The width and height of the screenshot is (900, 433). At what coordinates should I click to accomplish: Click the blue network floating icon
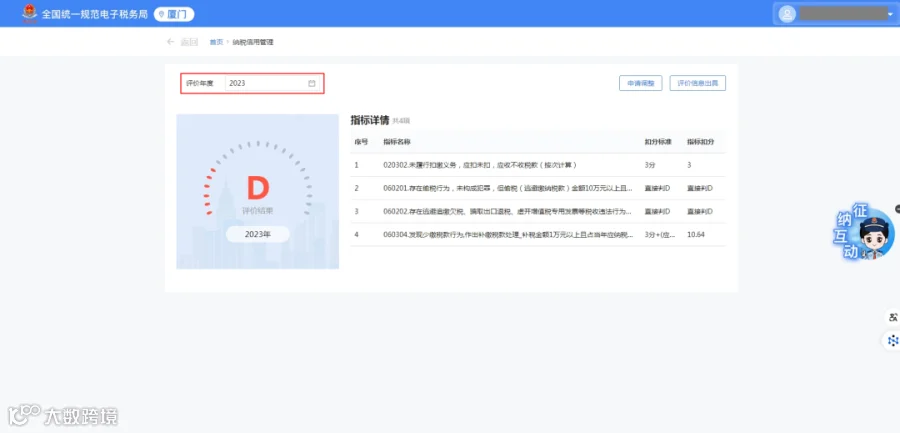point(893,341)
